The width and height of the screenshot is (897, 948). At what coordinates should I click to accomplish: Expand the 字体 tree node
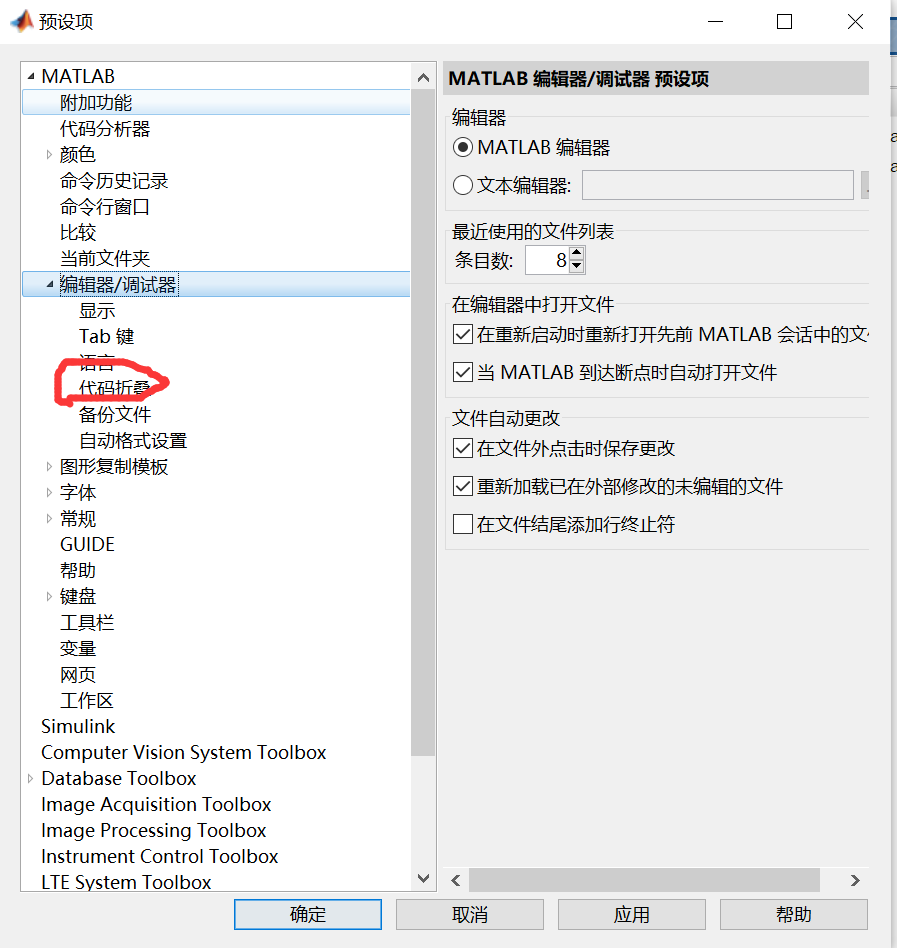tap(49, 493)
